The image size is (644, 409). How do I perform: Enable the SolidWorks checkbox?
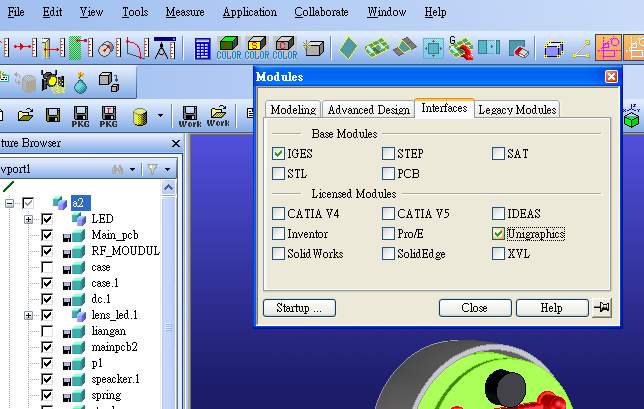[278, 254]
